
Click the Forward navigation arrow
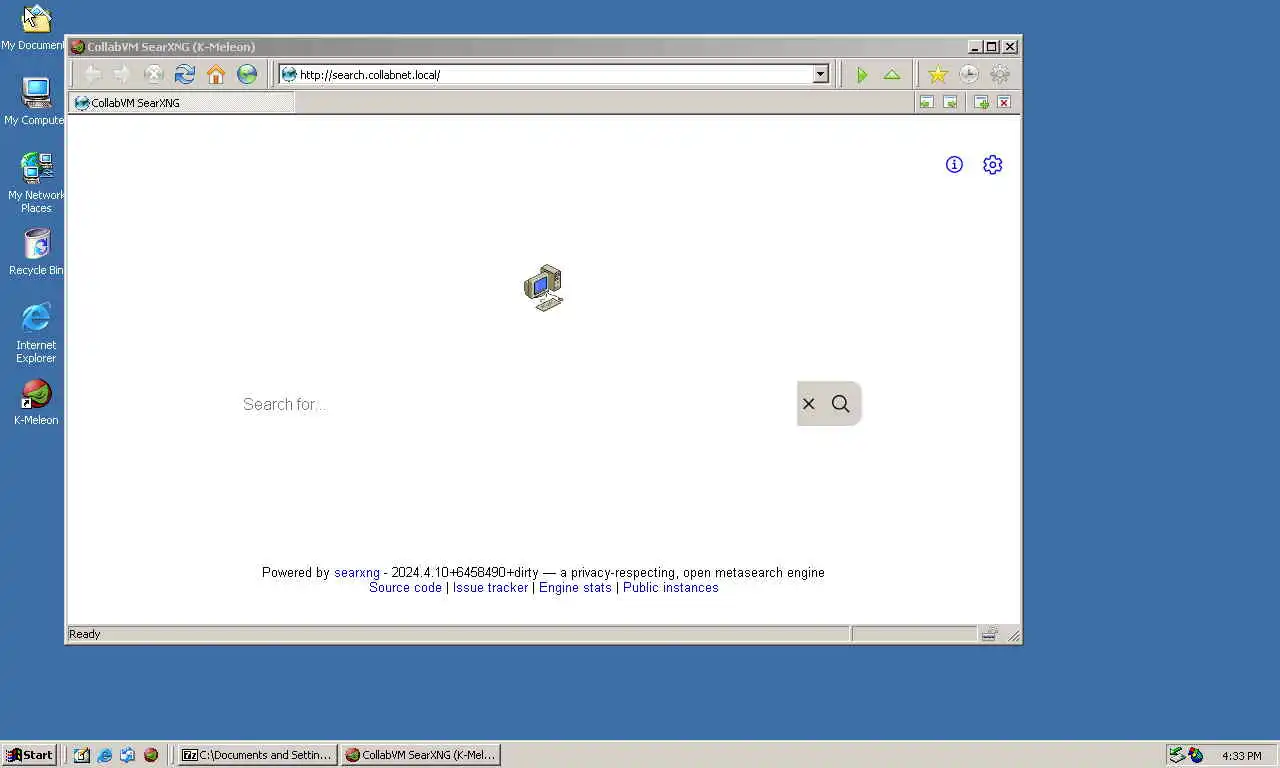pyautogui.click(x=122, y=74)
